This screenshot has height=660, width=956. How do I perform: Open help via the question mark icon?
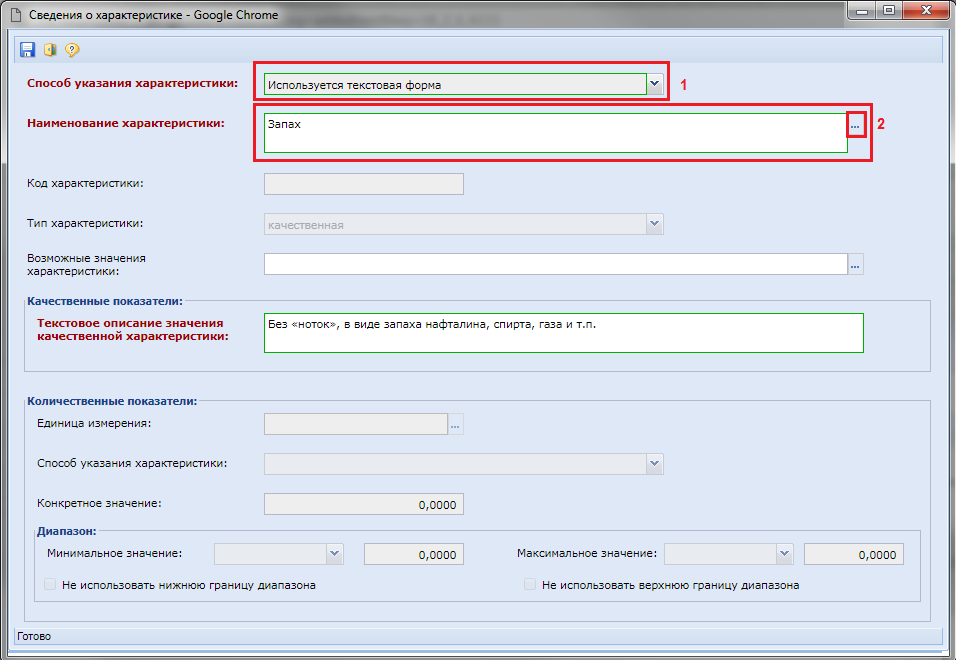click(72, 50)
